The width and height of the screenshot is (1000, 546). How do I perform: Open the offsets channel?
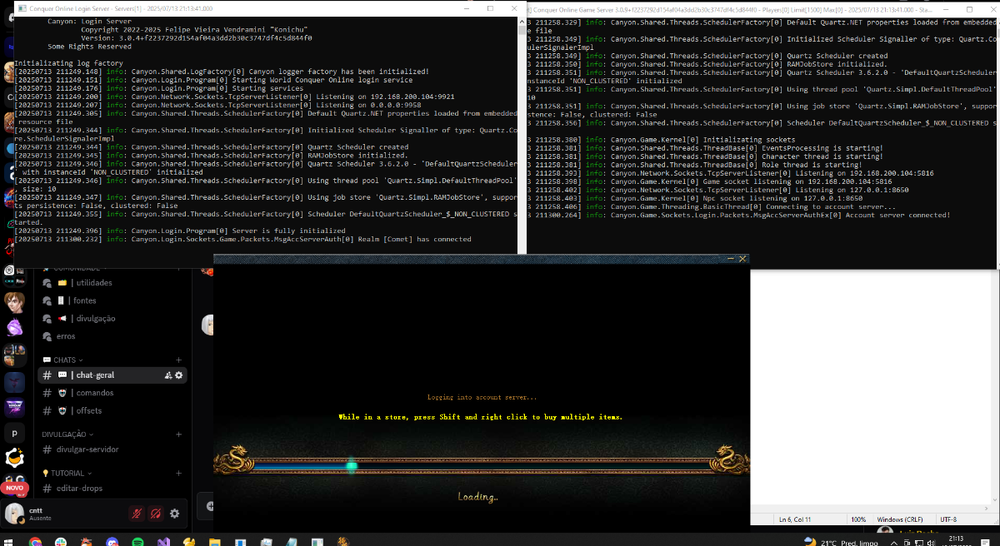tap(89, 410)
